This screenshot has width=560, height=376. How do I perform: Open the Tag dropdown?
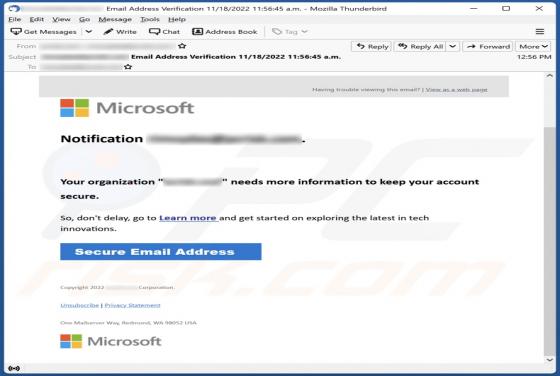(x=290, y=32)
